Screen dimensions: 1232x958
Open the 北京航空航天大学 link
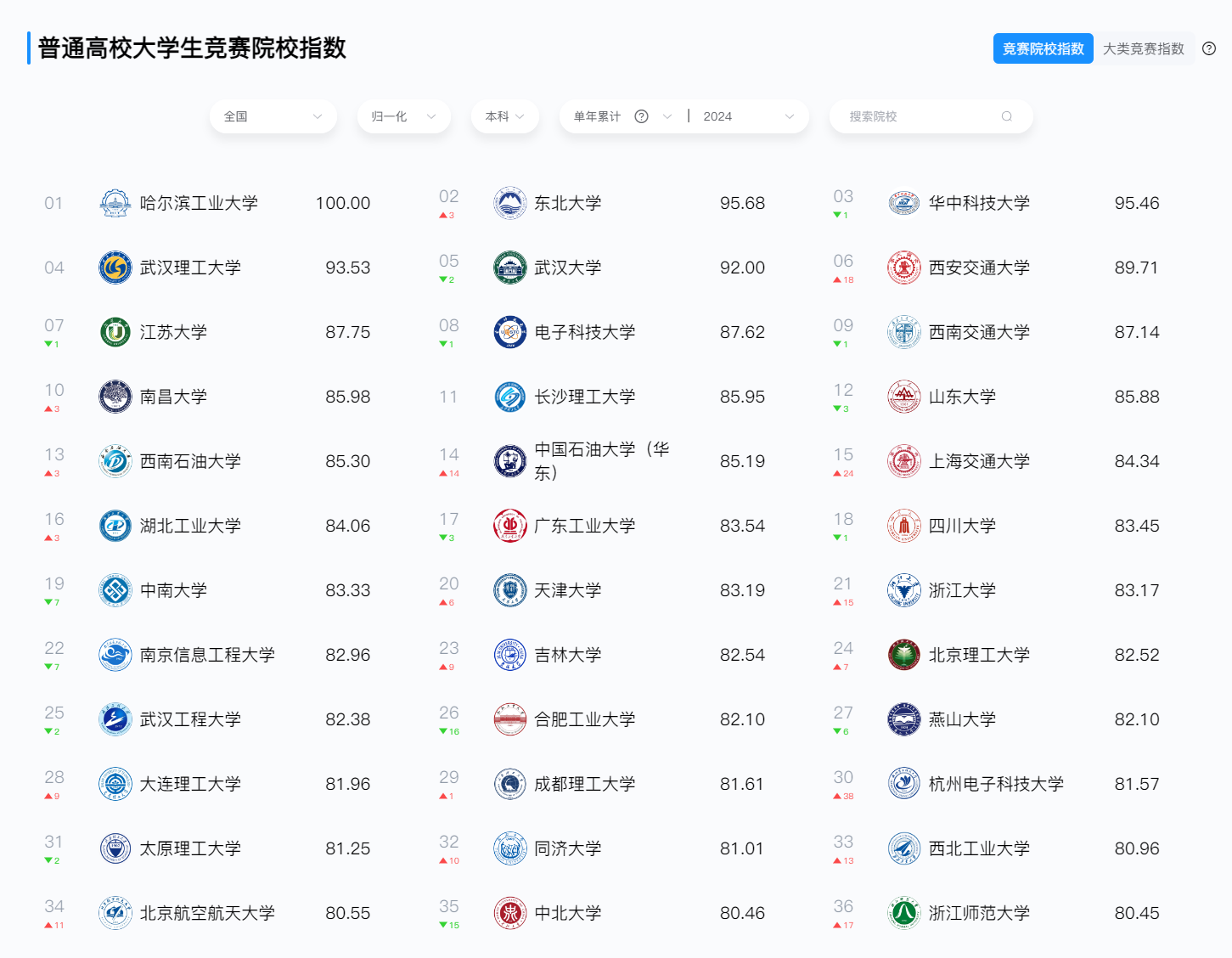[x=207, y=913]
